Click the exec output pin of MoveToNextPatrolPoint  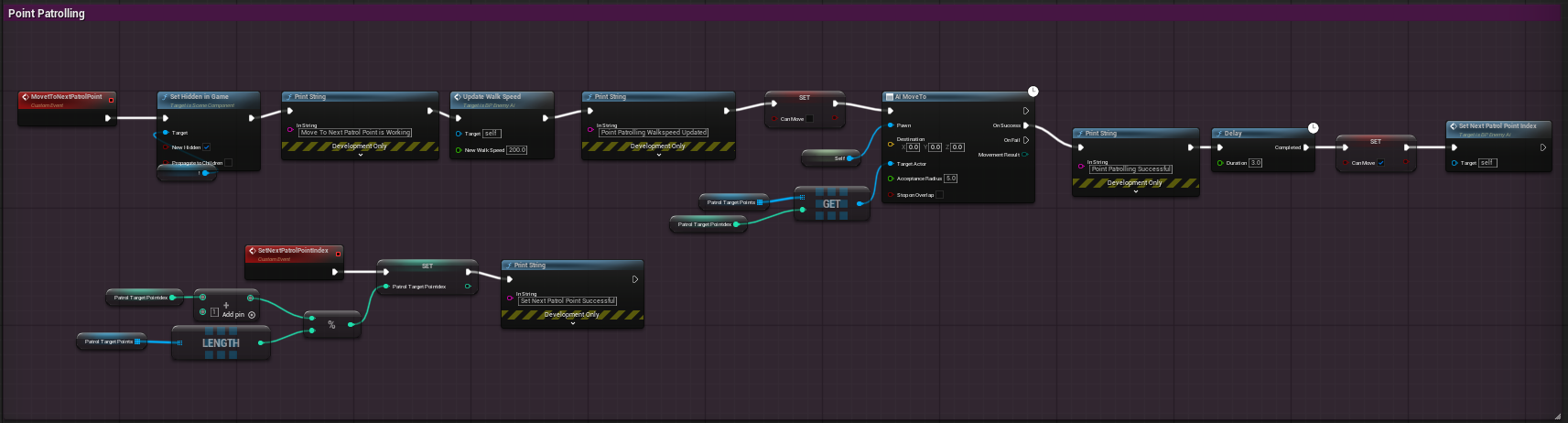pos(108,117)
